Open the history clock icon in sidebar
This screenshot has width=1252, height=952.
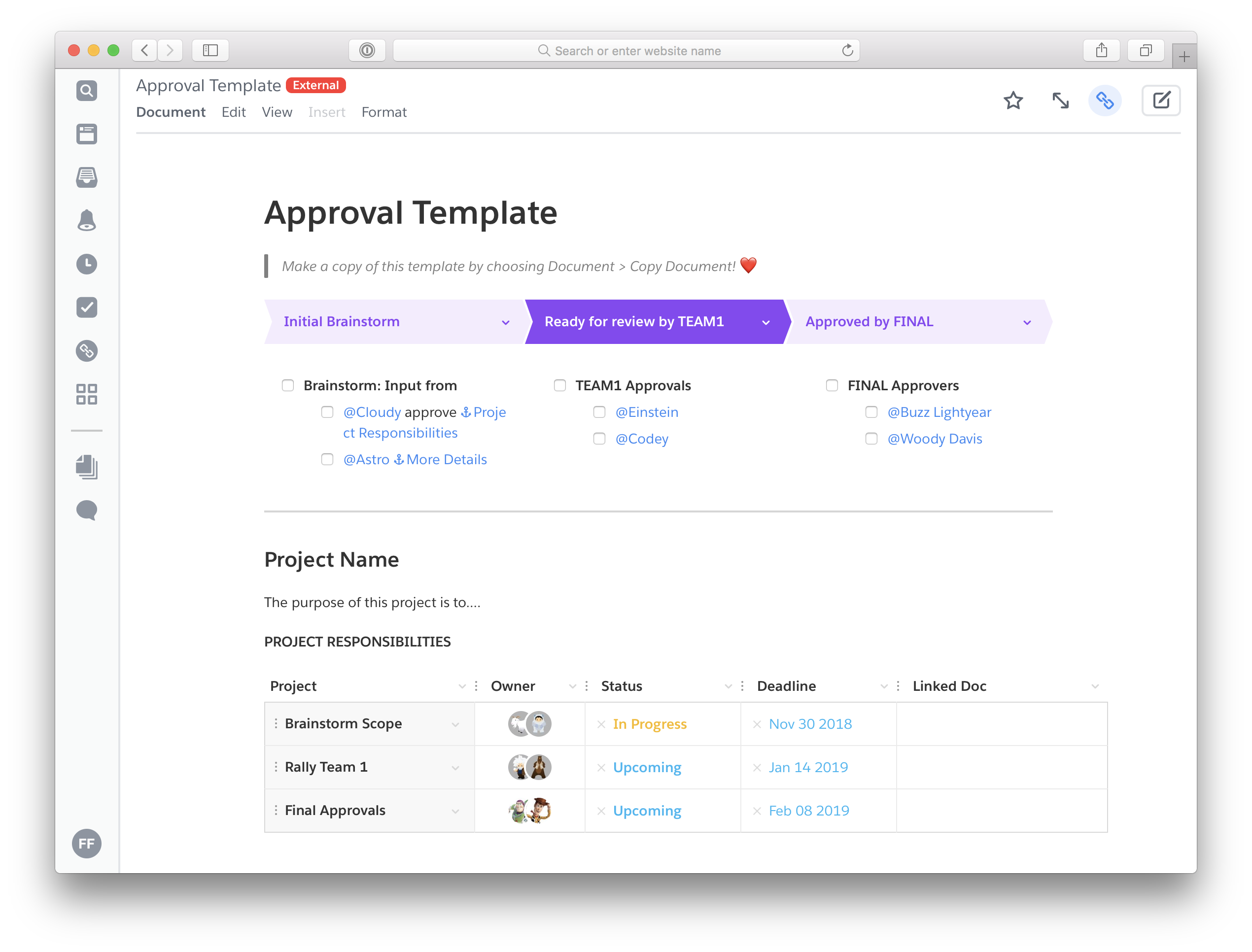click(x=86, y=264)
